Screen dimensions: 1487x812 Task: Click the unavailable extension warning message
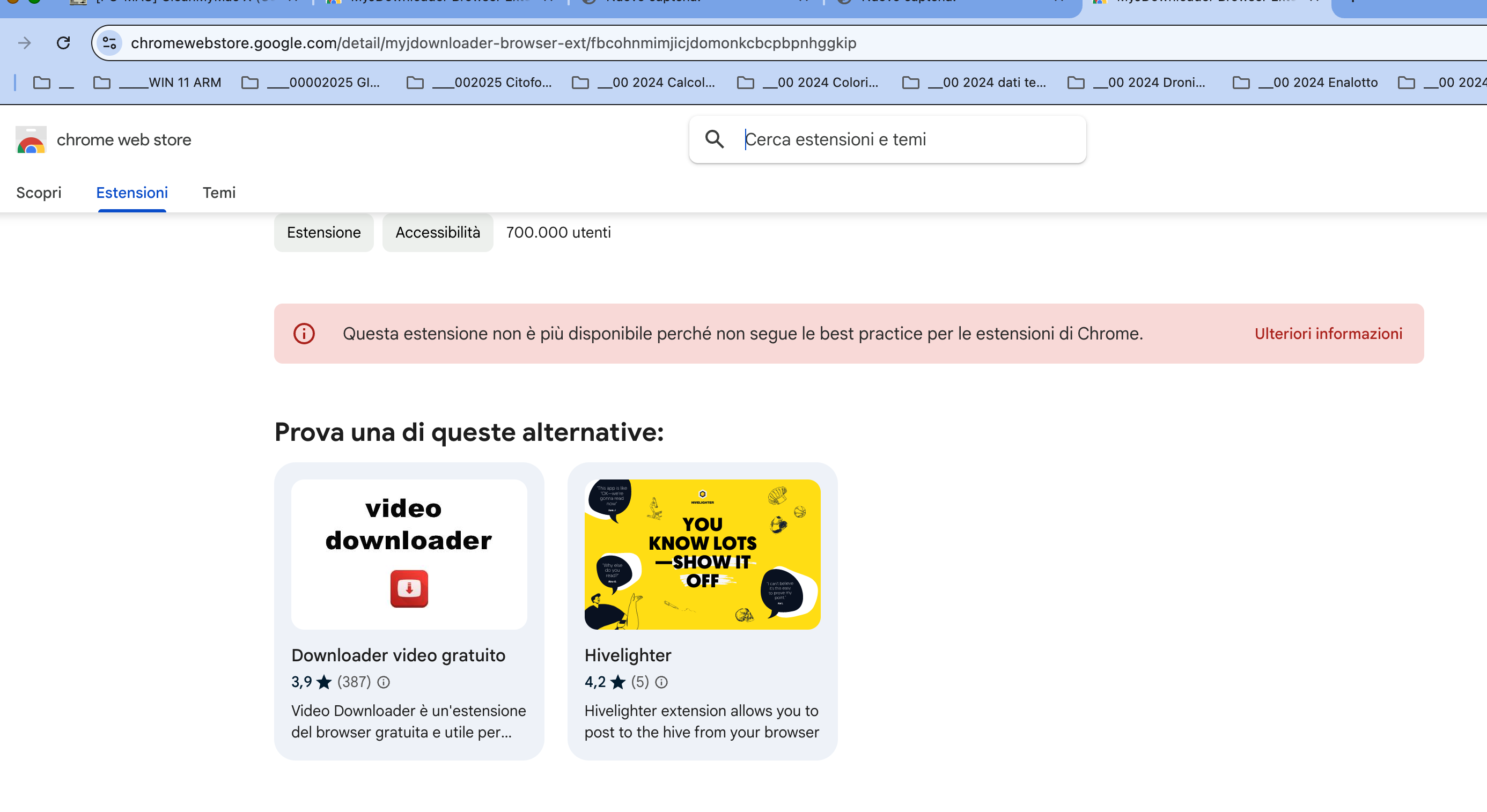[742, 334]
